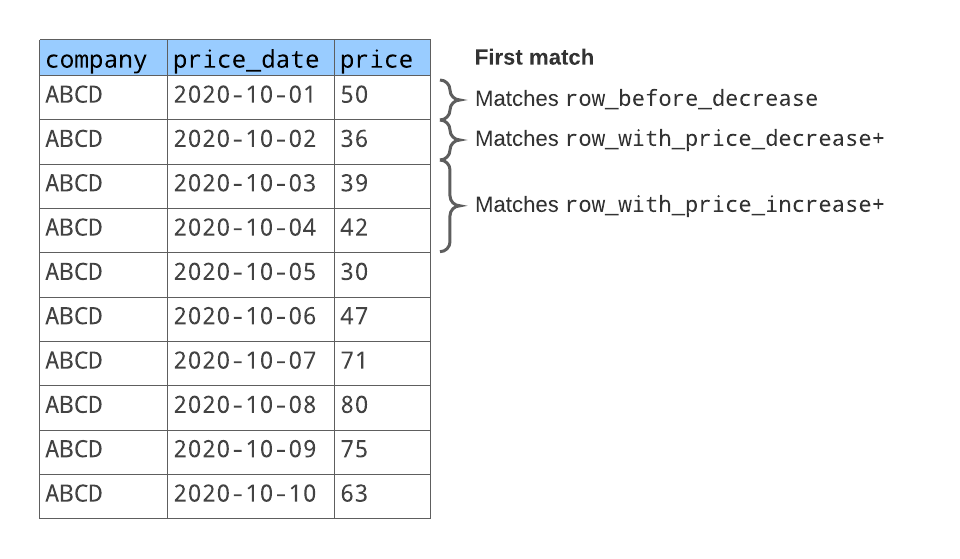Click 'Matches row_with_price_increase+' label
The image size is (960, 559).
tap(679, 205)
